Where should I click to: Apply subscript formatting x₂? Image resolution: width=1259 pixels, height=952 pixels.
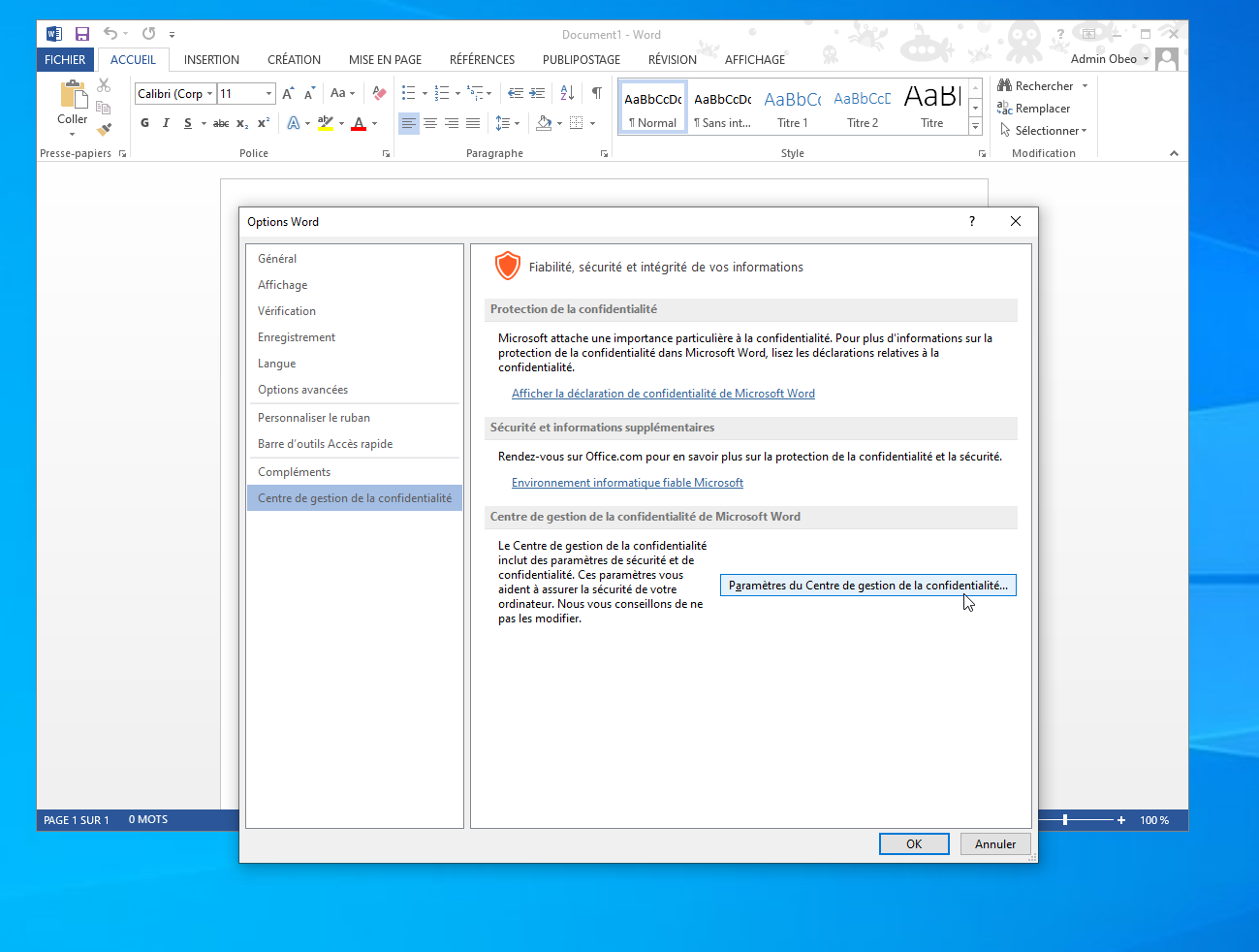[242, 123]
